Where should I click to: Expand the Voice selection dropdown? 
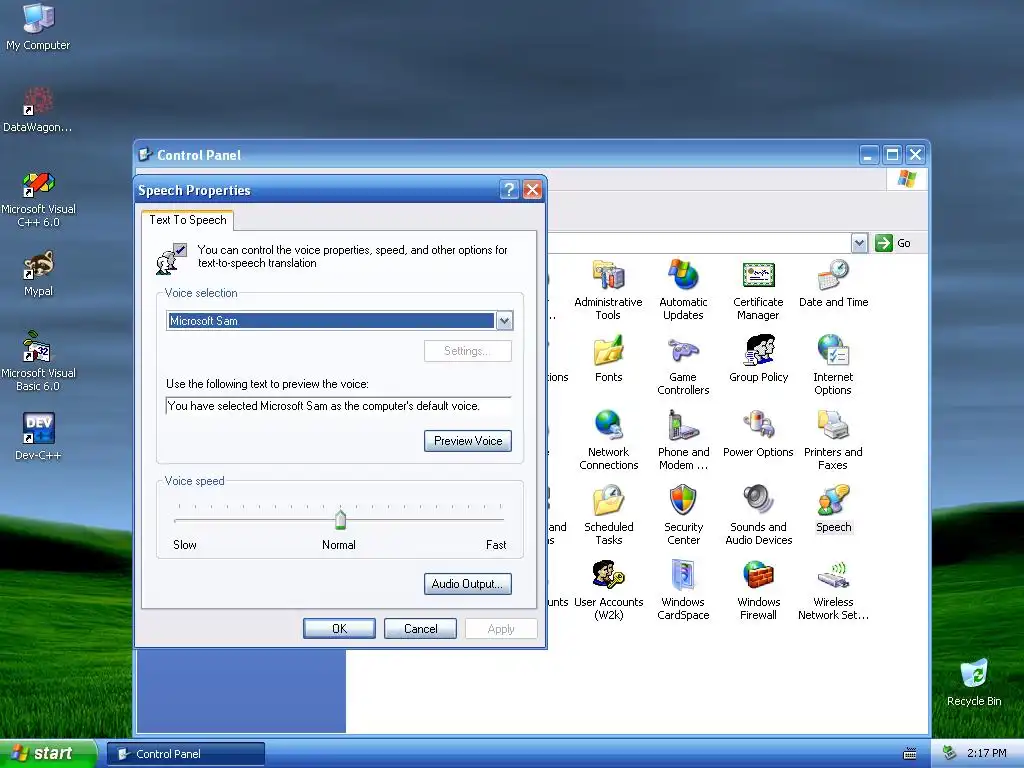(x=504, y=321)
